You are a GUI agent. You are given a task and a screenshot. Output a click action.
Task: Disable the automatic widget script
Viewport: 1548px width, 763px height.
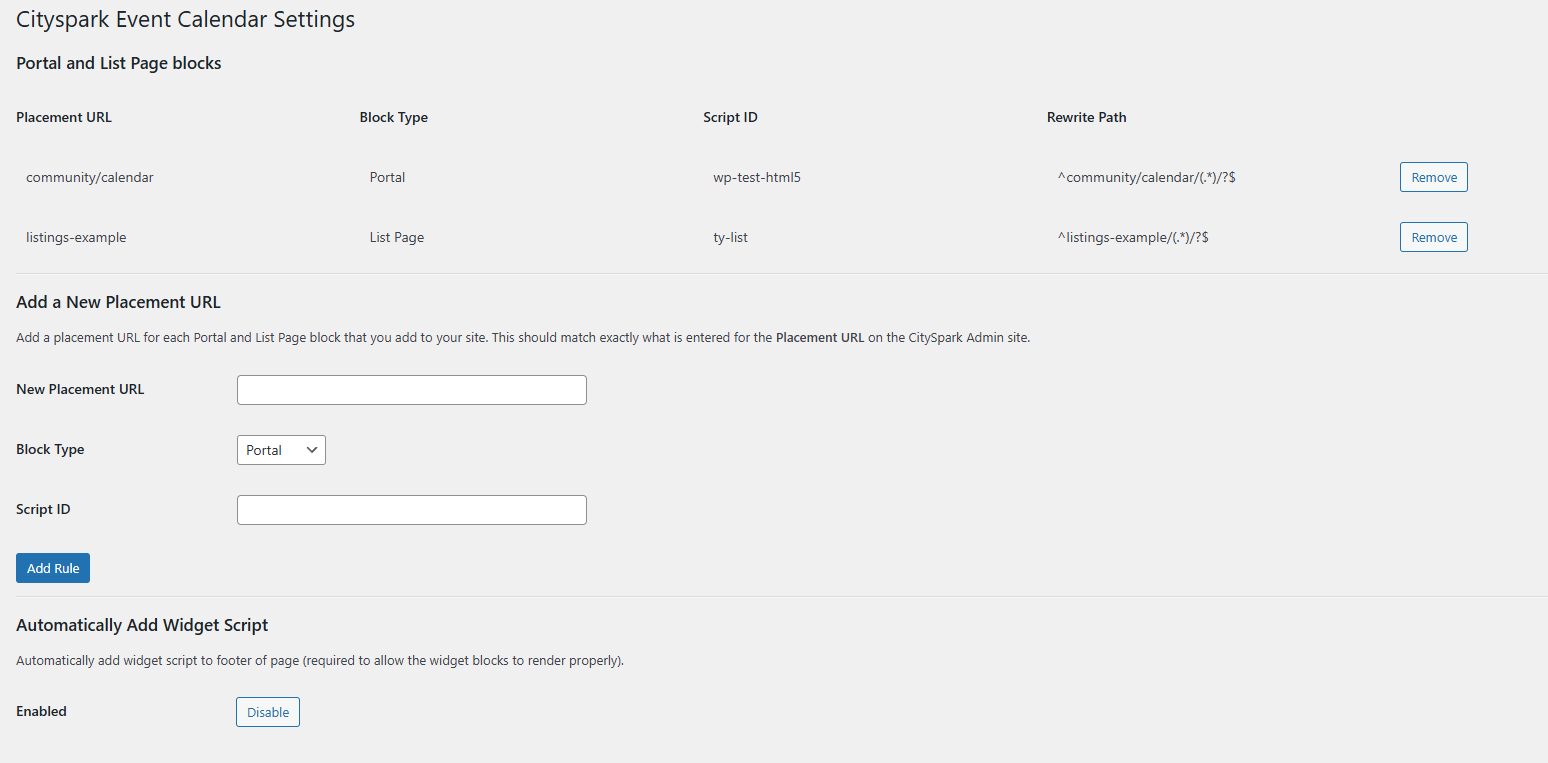[268, 712]
